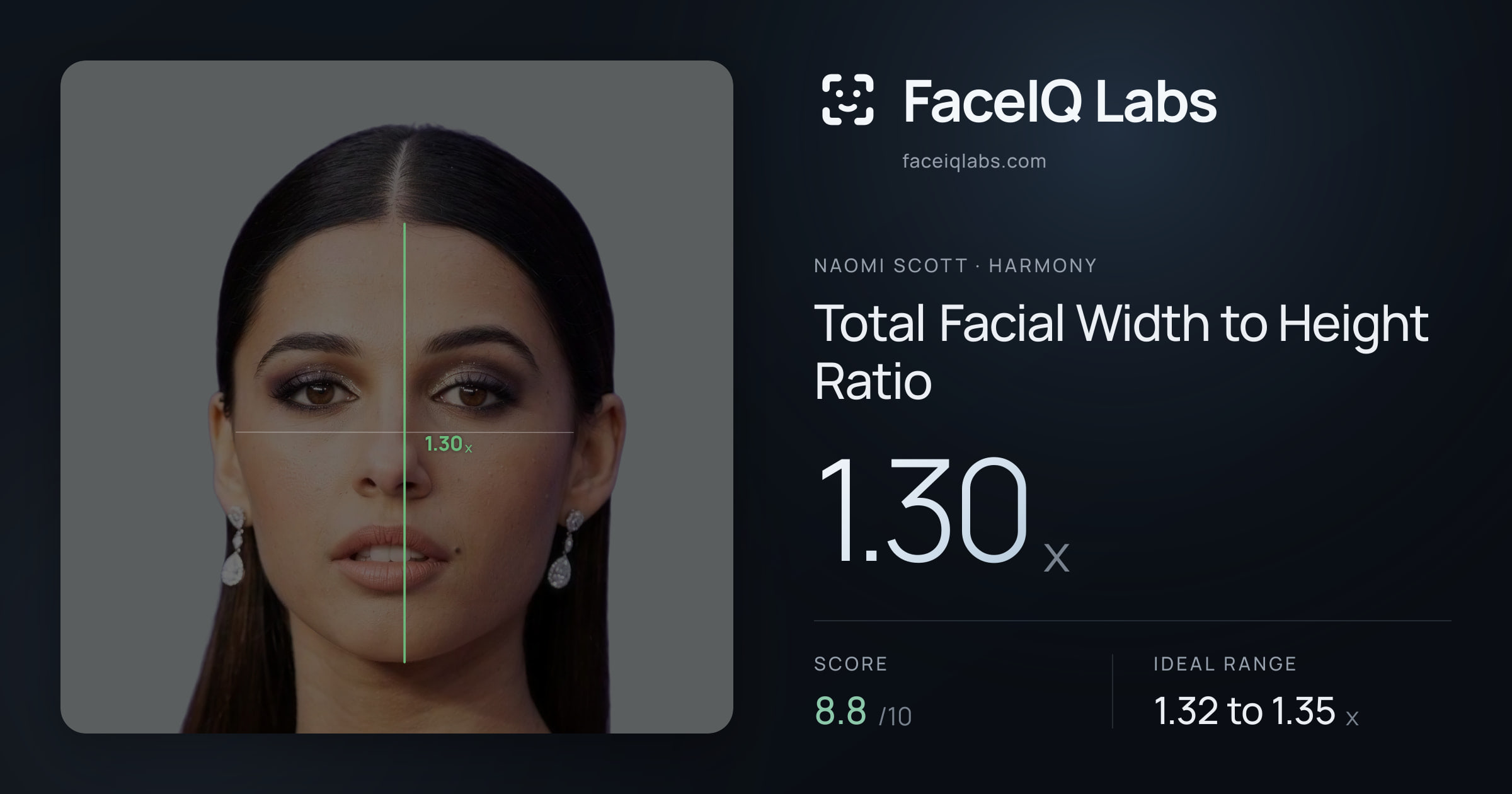Open the faceiqlabs.com link
This screenshot has width=1512, height=794.
974,161
